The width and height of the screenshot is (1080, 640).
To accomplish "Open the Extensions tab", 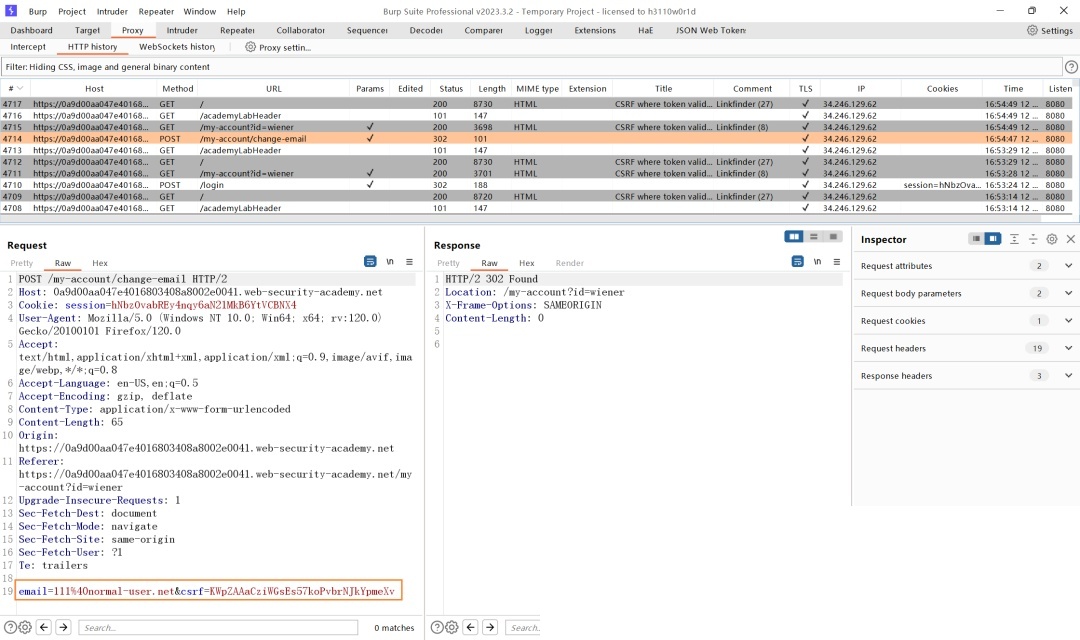I will (595, 30).
